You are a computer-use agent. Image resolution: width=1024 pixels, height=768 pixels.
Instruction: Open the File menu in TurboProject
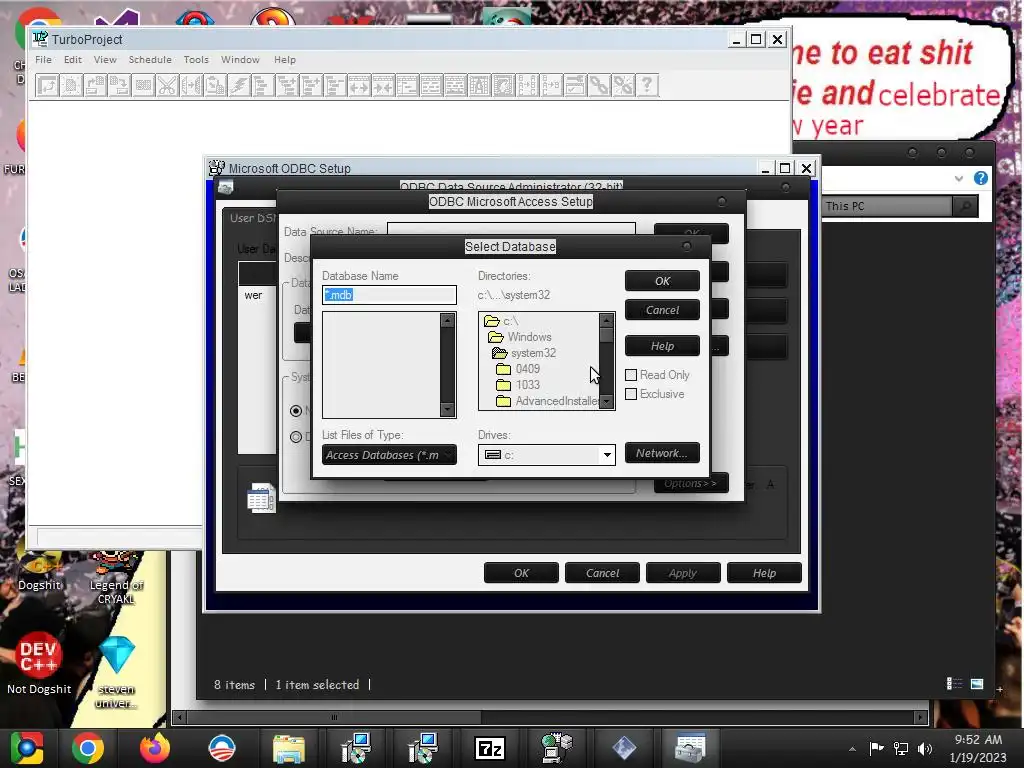(43, 59)
